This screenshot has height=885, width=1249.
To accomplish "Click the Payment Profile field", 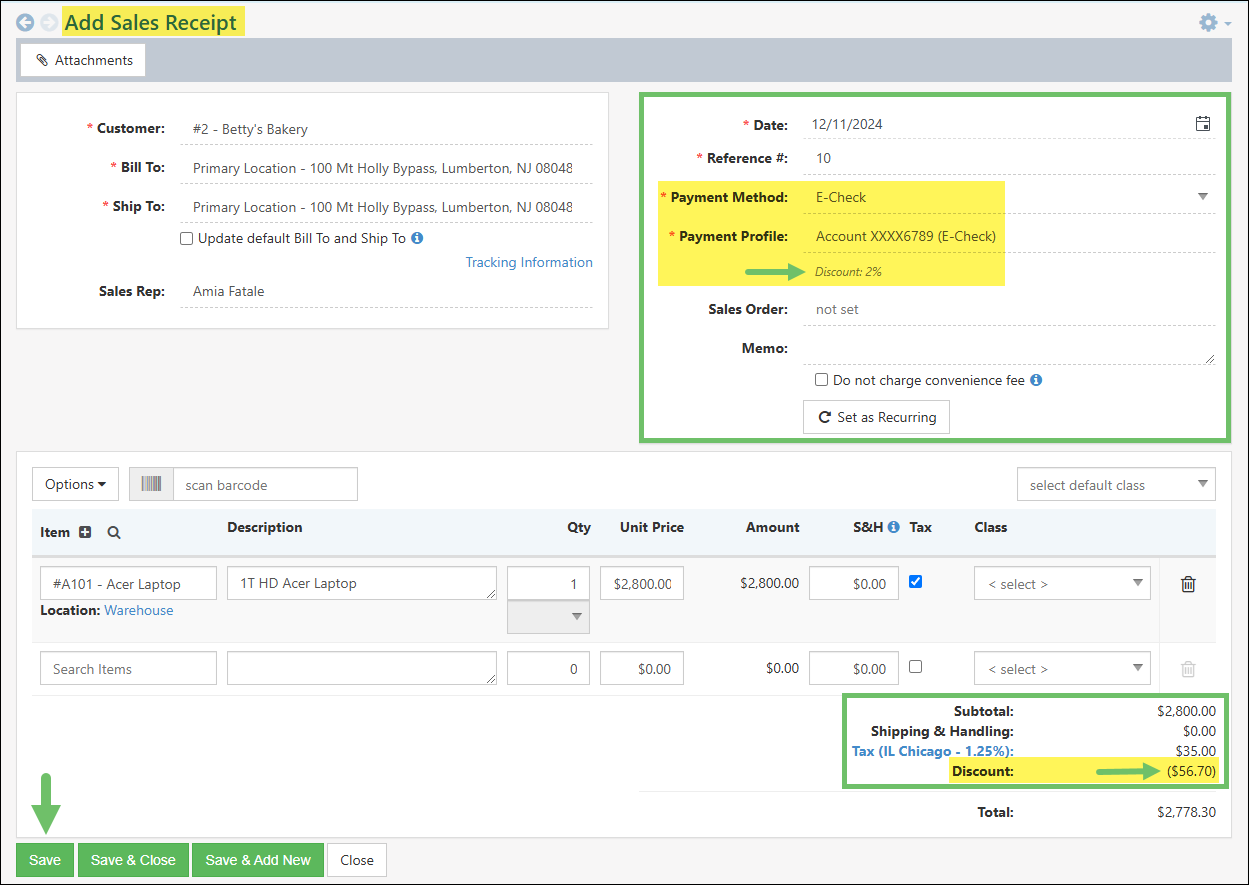I will [x=1009, y=236].
